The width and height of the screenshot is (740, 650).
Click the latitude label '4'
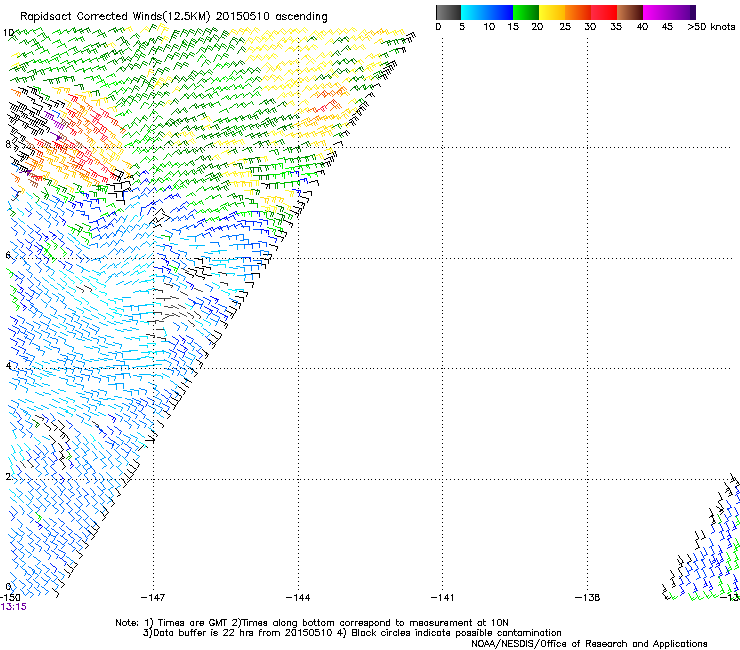tap(8, 366)
